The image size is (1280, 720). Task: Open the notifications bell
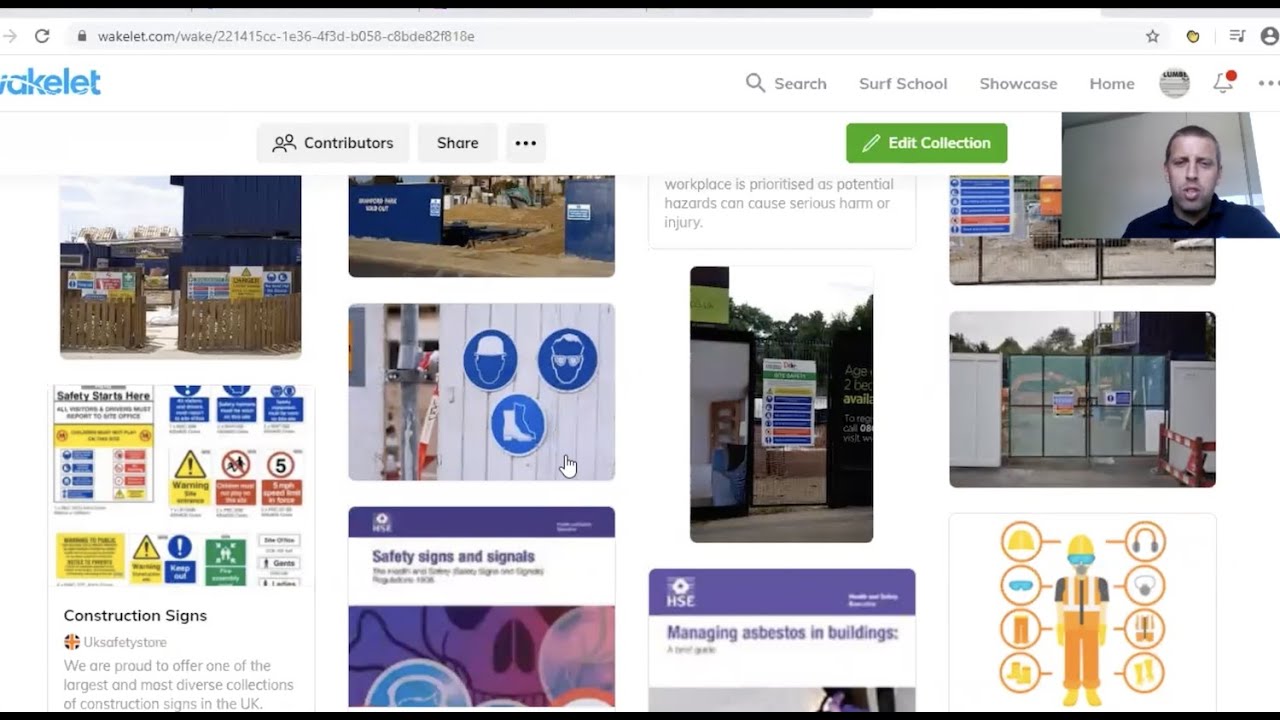[x=1223, y=83]
